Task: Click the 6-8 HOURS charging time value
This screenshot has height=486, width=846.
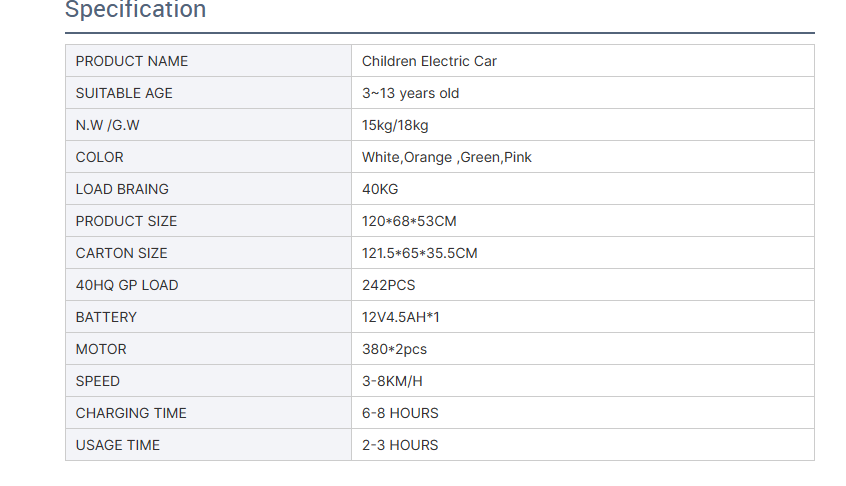Action: 400,413
